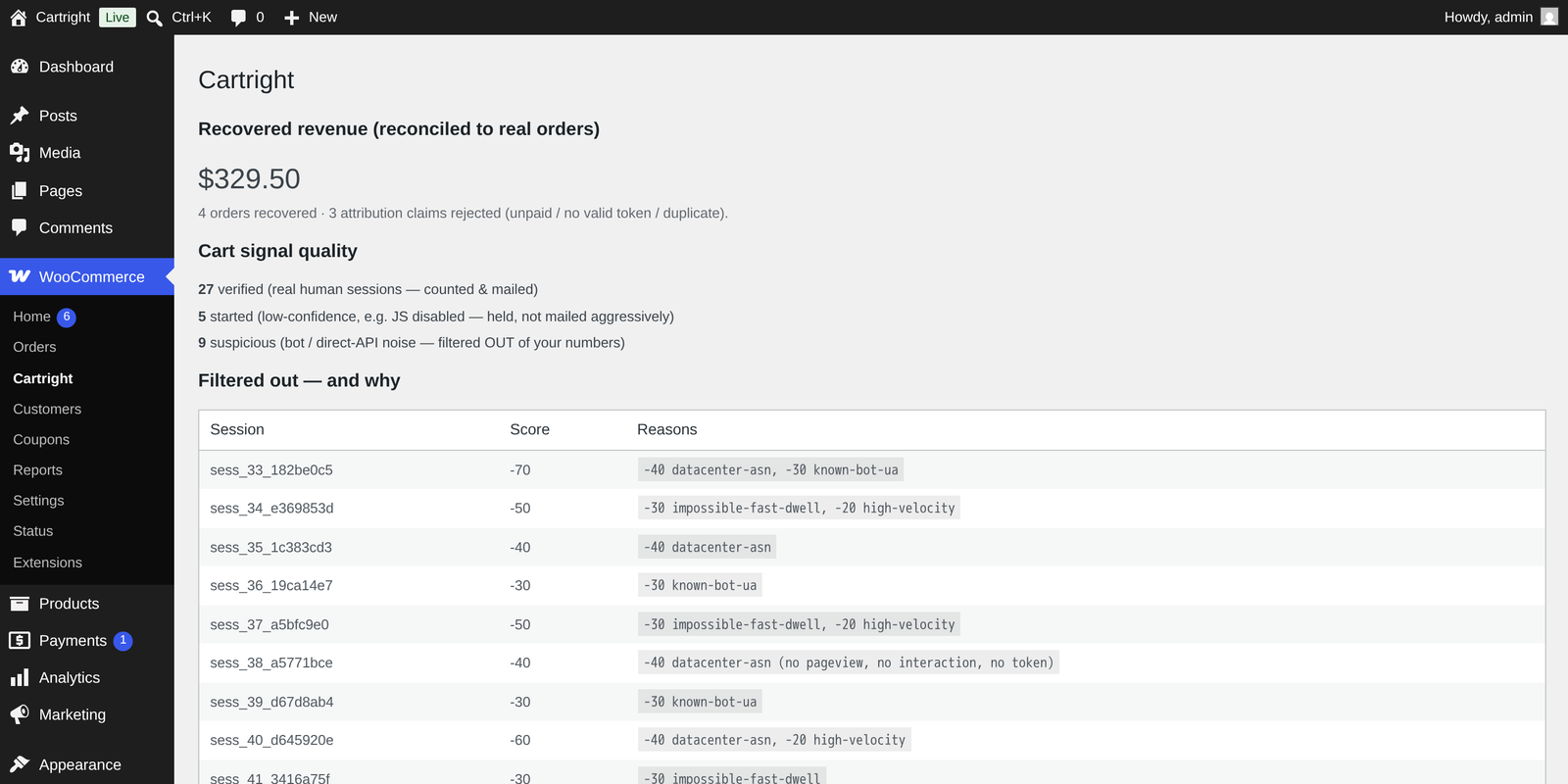Click the -60 score value
Screen dimensions: 1568x784
[x=520, y=740]
